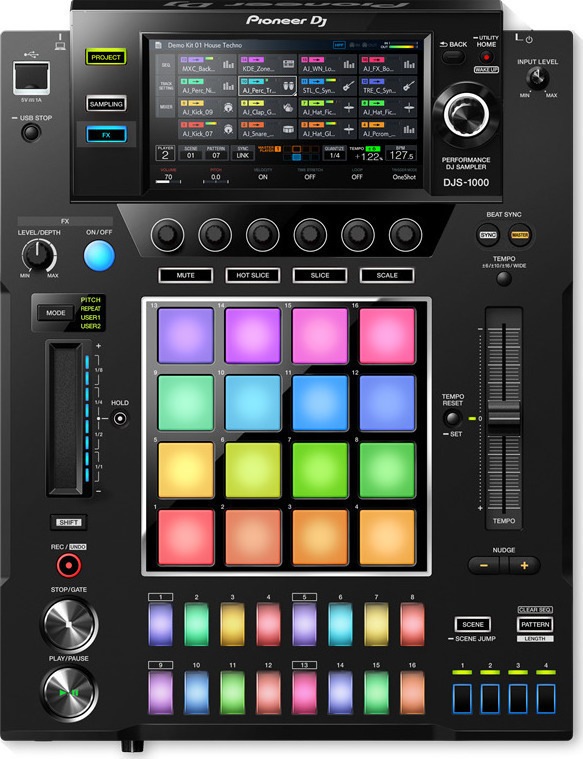Start playback with PLAY/PAUSE button
583x759 pixels.
point(69,692)
